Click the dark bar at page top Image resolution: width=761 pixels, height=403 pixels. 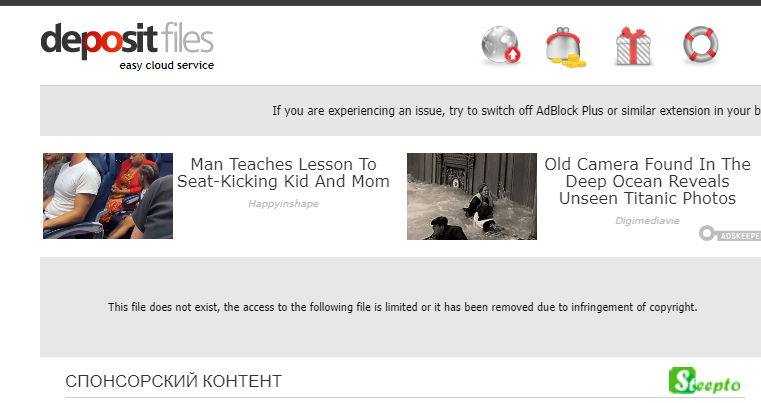tap(380, 3)
